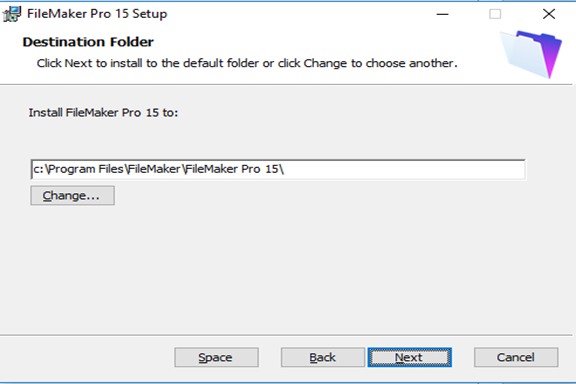The image size is (576, 384).
Task: Abort installation with Cancel button
Action: (516, 357)
